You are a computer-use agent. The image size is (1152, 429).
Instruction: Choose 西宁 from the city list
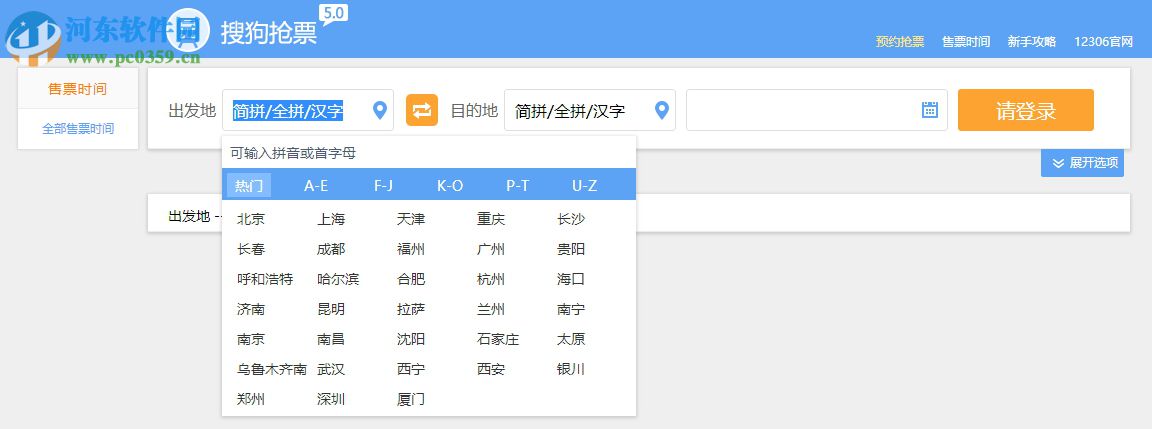[411, 369]
